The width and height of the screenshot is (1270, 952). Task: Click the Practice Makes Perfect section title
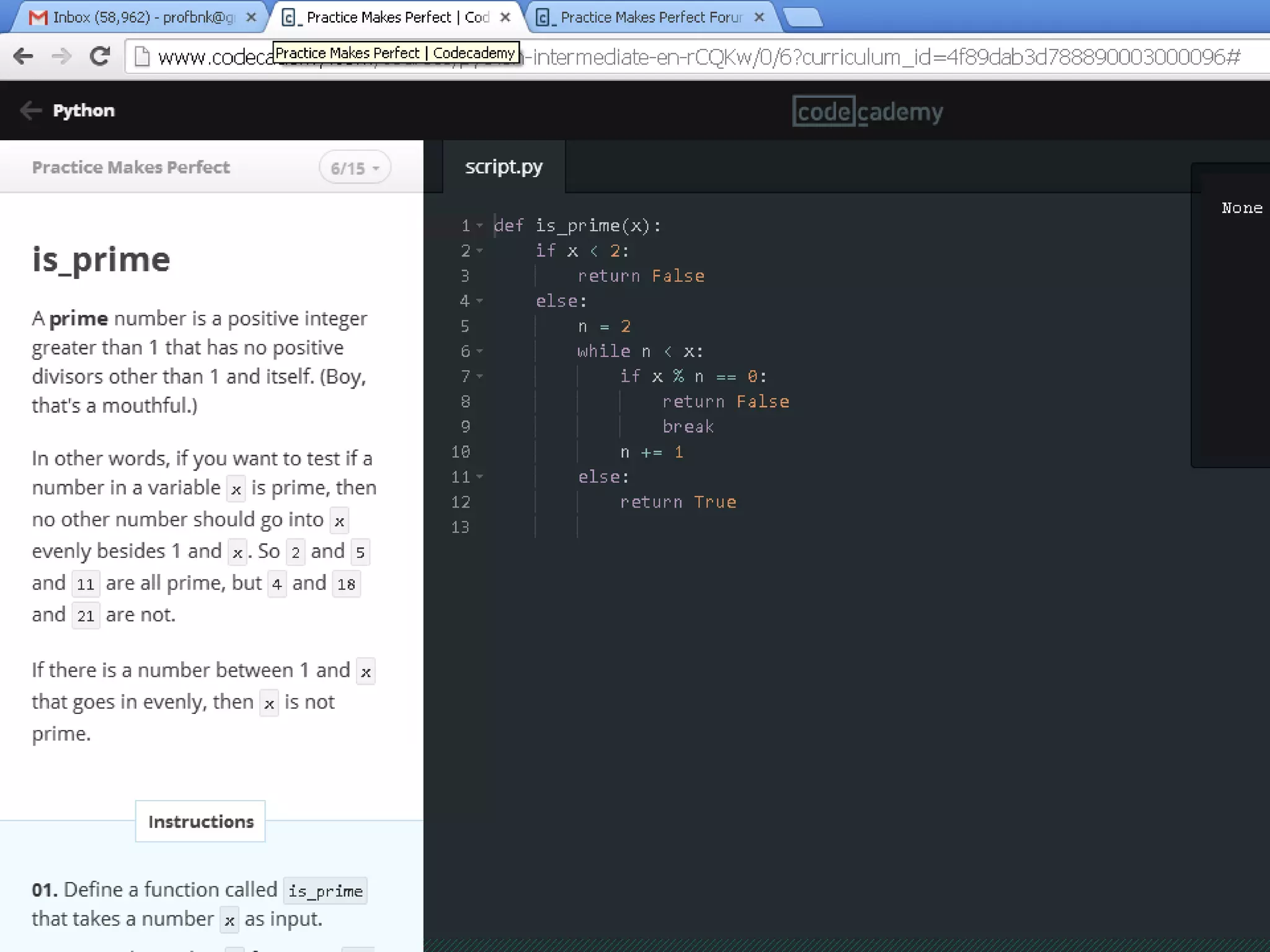[x=131, y=167]
